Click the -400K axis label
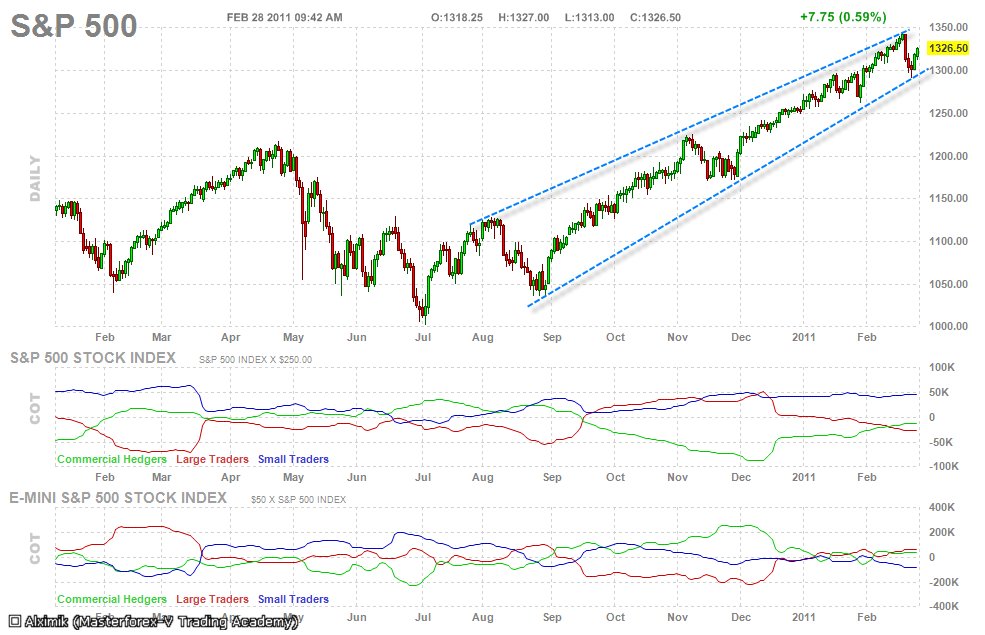This screenshot has width=985, height=635. [944, 607]
